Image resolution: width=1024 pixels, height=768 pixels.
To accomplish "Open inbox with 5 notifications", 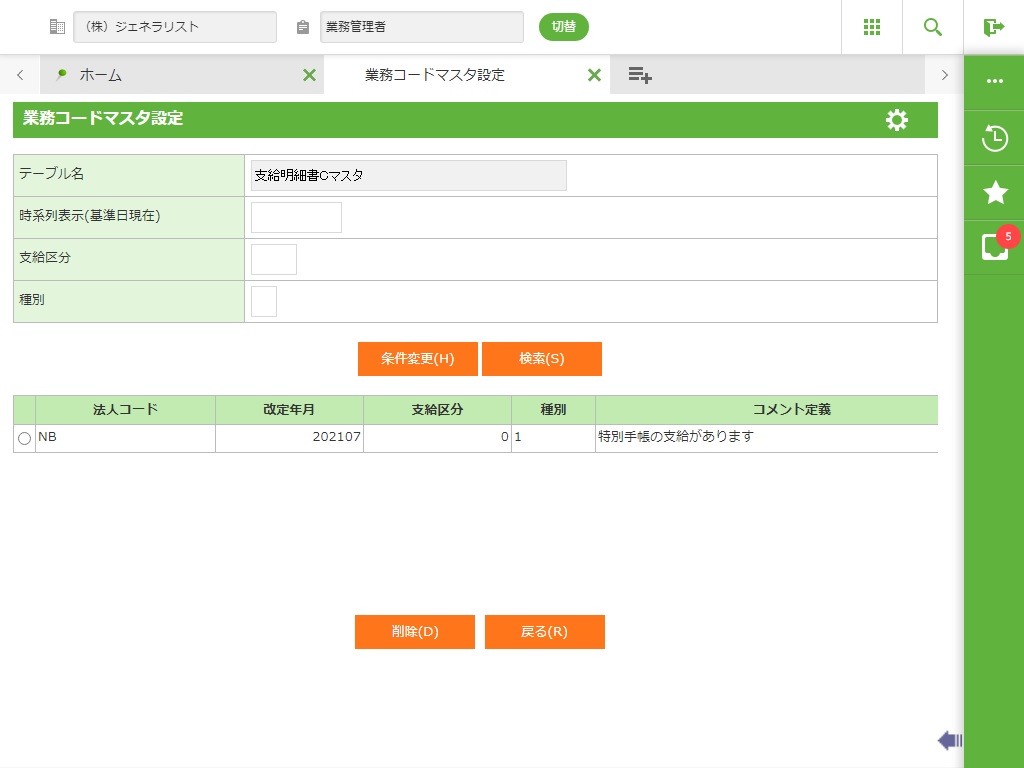I will 994,247.
